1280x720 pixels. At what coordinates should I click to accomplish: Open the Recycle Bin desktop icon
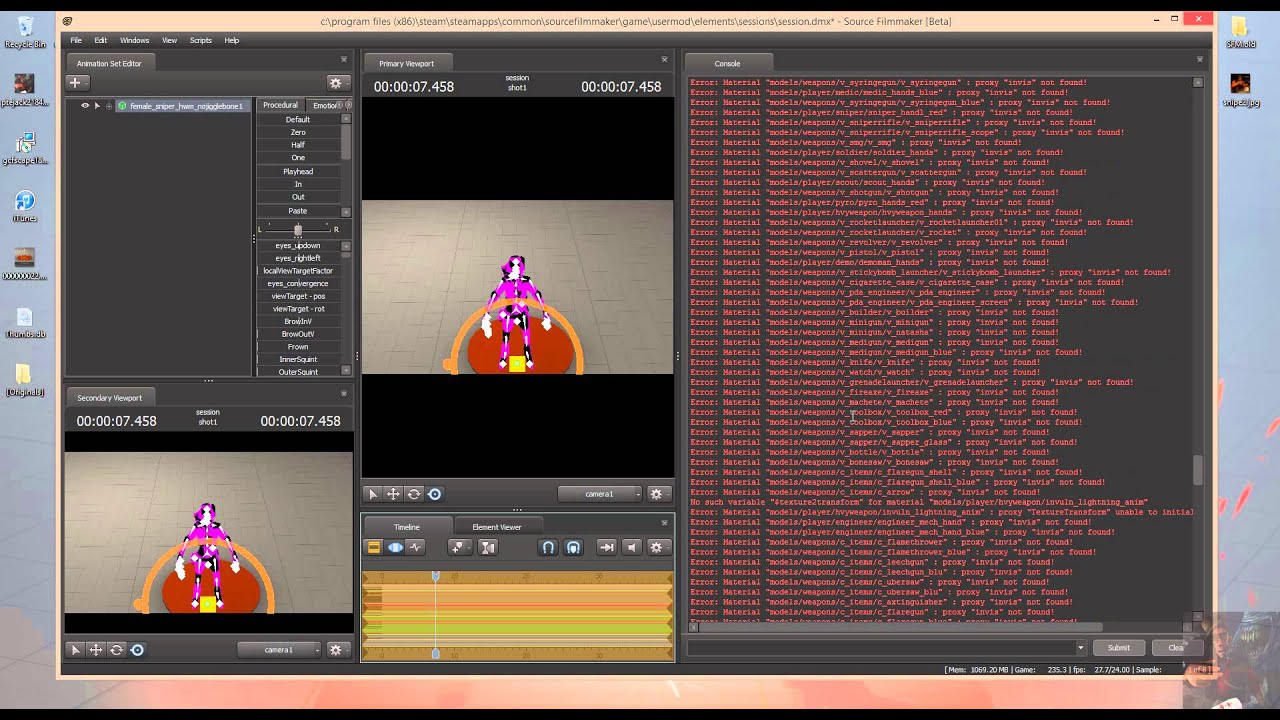click(25, 31)
